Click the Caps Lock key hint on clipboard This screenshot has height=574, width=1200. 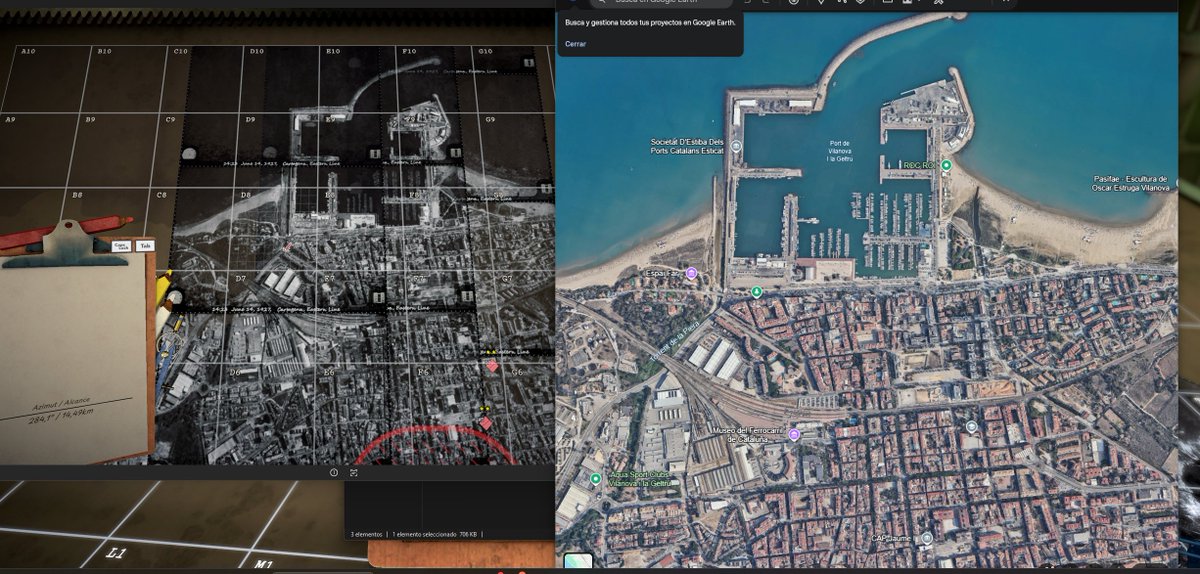pyautogui.click(x=120, y=245)
